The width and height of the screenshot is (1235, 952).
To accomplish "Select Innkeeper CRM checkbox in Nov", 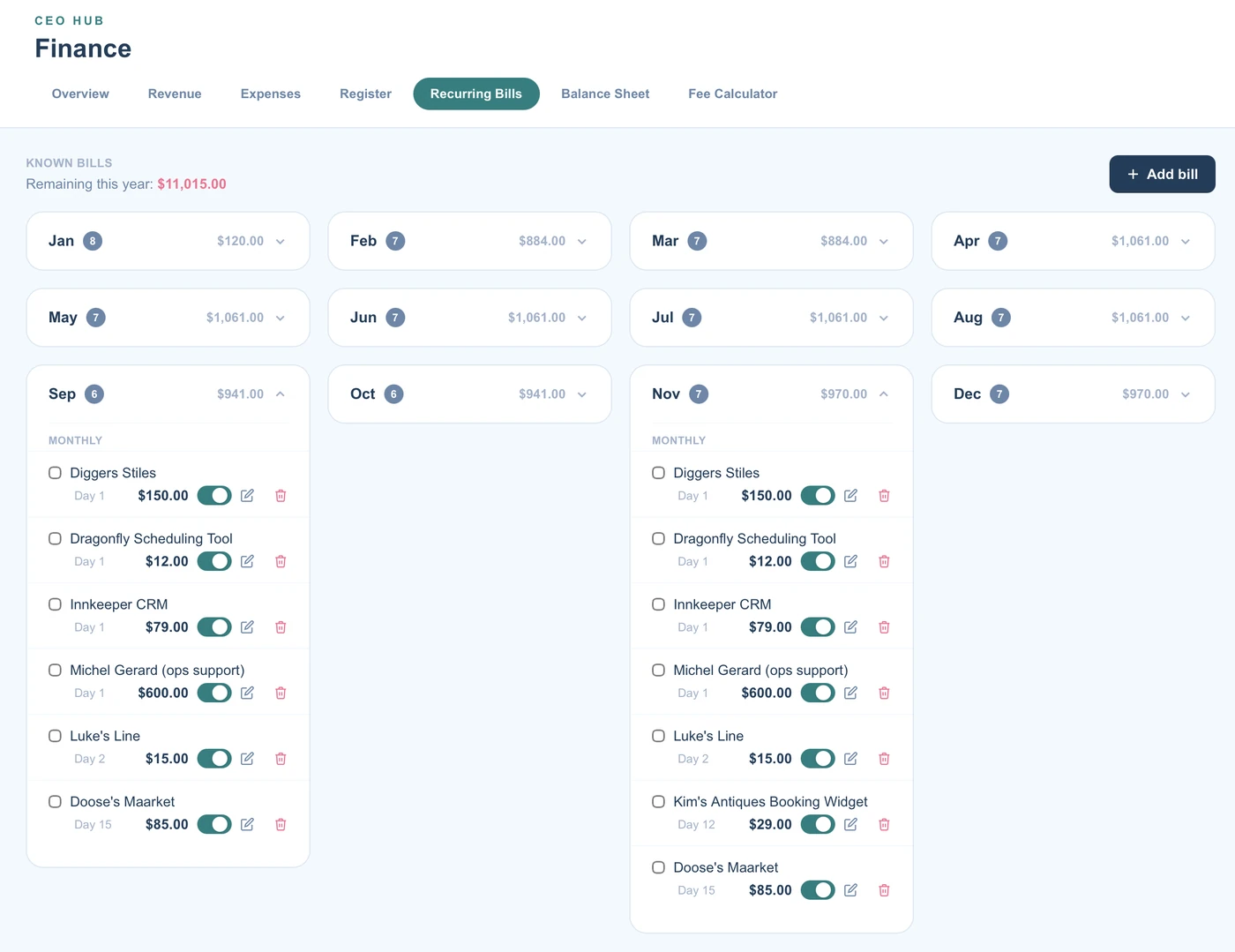I will 658,604.
